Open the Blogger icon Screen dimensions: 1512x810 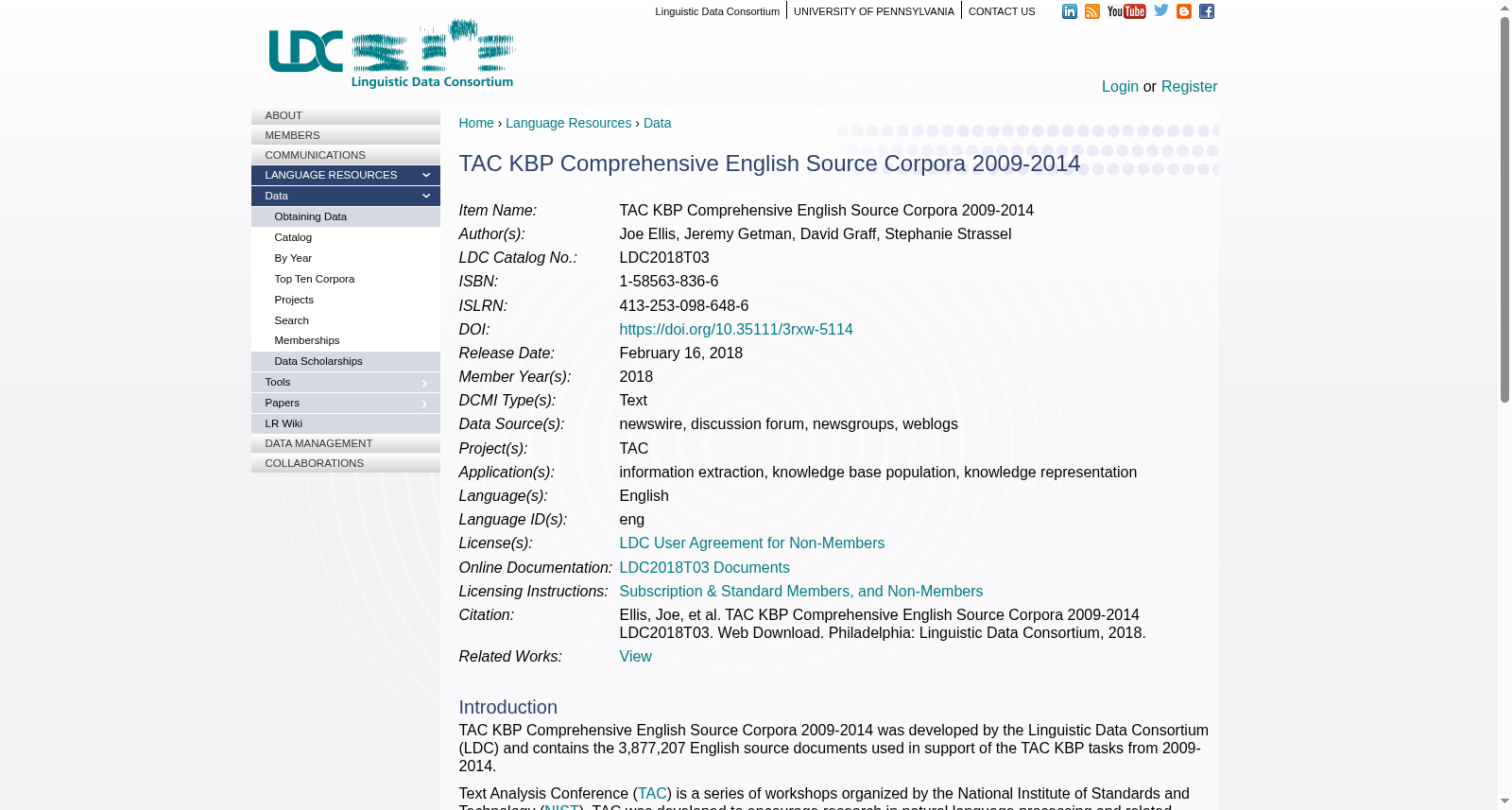click(x=1184, y=11)
